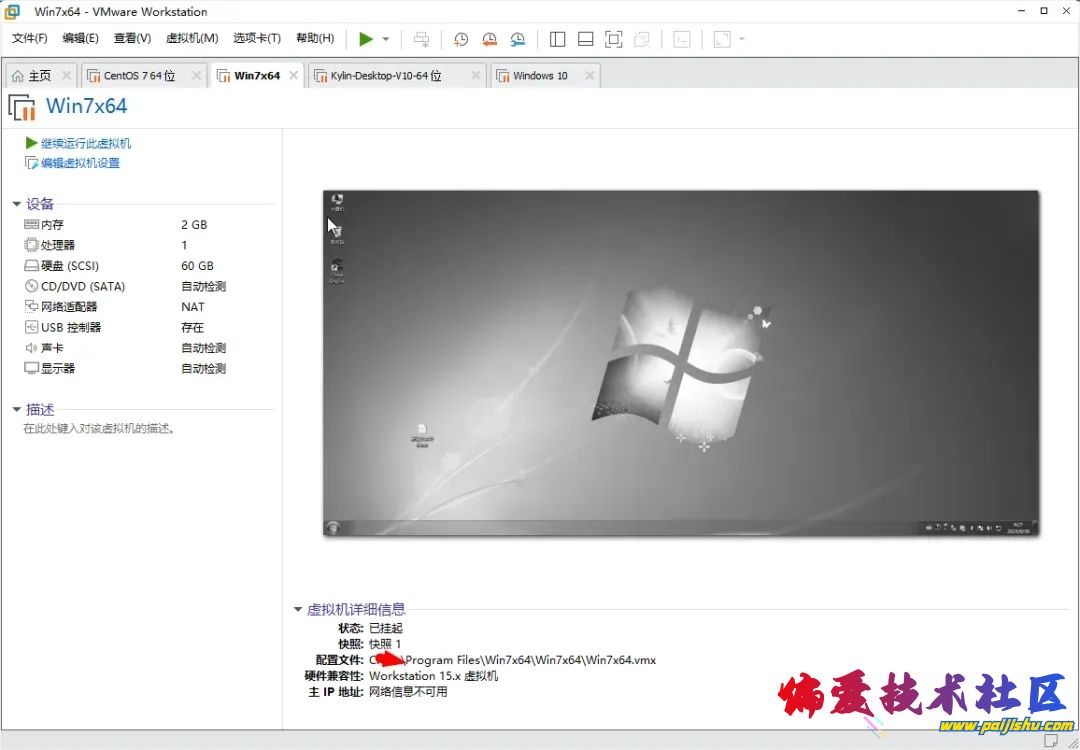This screenshot has height=750, width=1080.
Task: Click 编辑虚拟机设置 link
Action: tap(80, 163)
